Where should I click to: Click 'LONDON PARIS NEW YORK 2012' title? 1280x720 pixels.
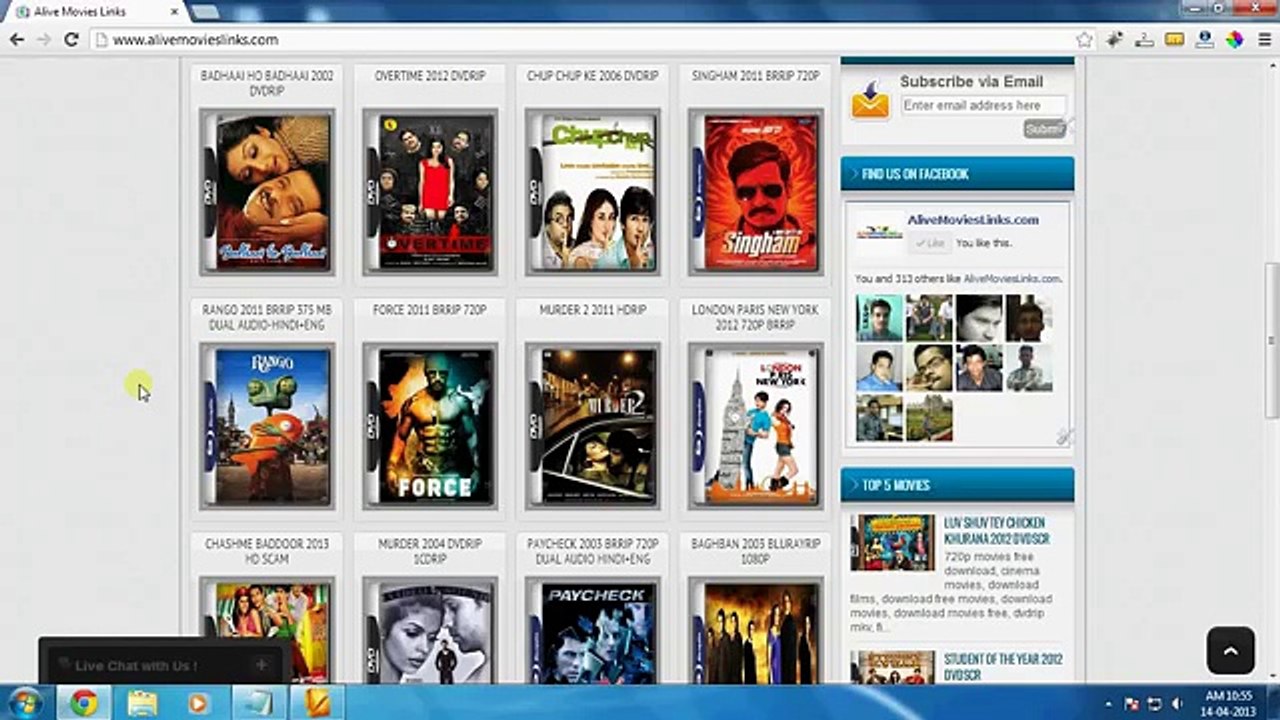pyautogui.click(x=756, y=317)
